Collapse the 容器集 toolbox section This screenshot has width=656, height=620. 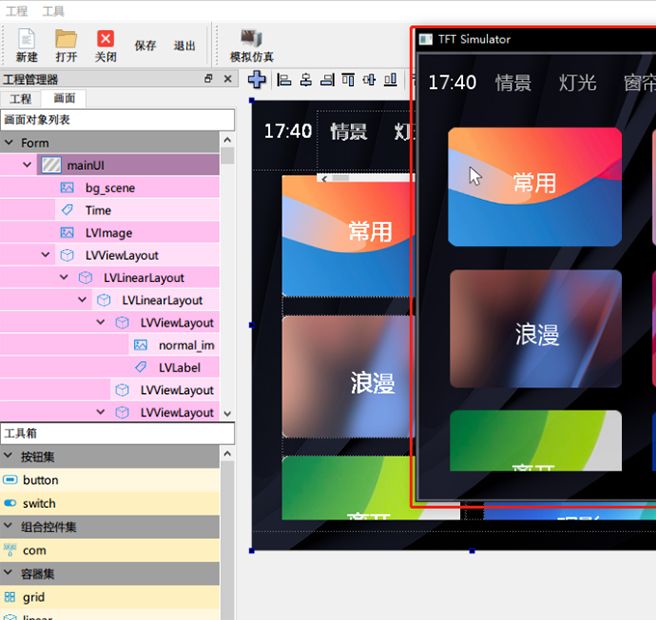8,574
